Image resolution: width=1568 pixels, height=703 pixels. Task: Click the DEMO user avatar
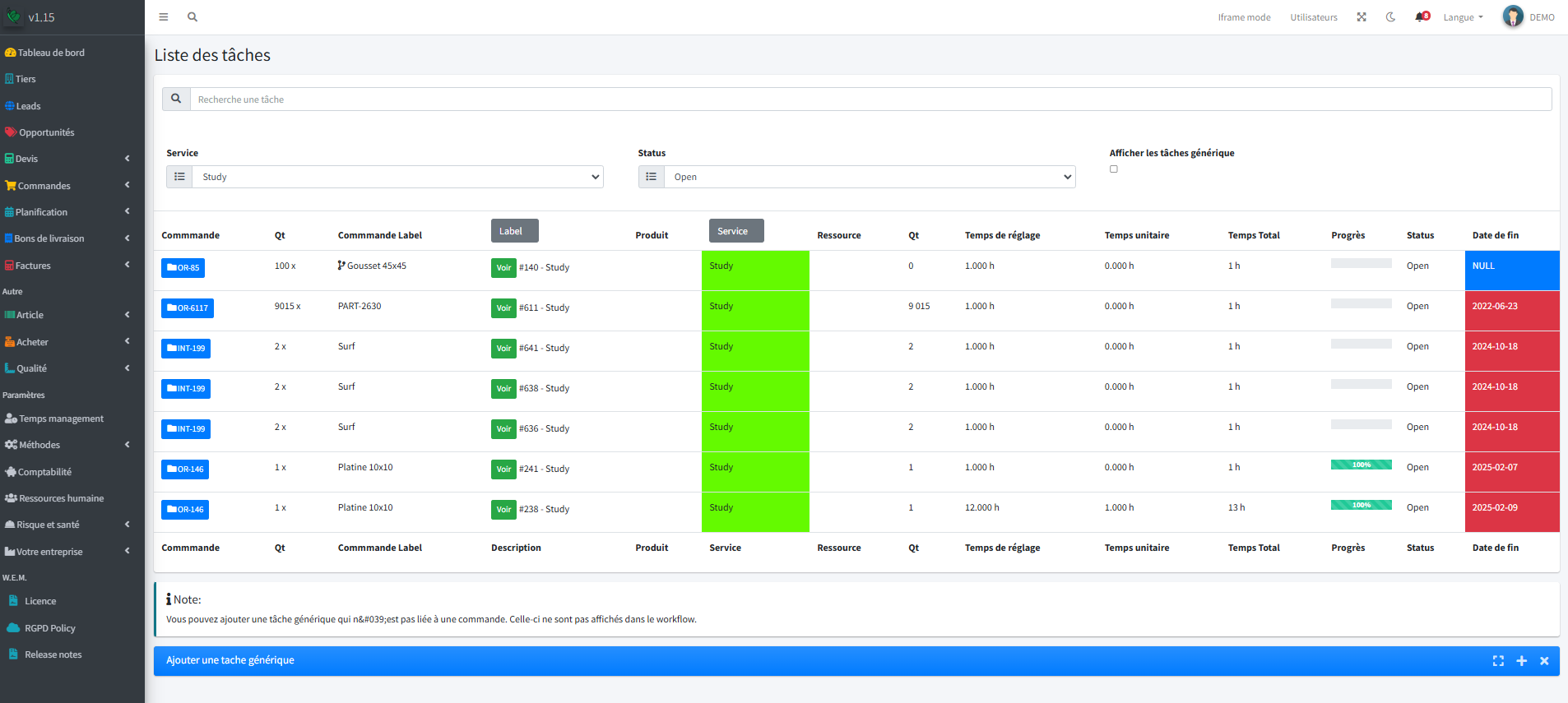pyautogui.click(x=1512, y=16)
